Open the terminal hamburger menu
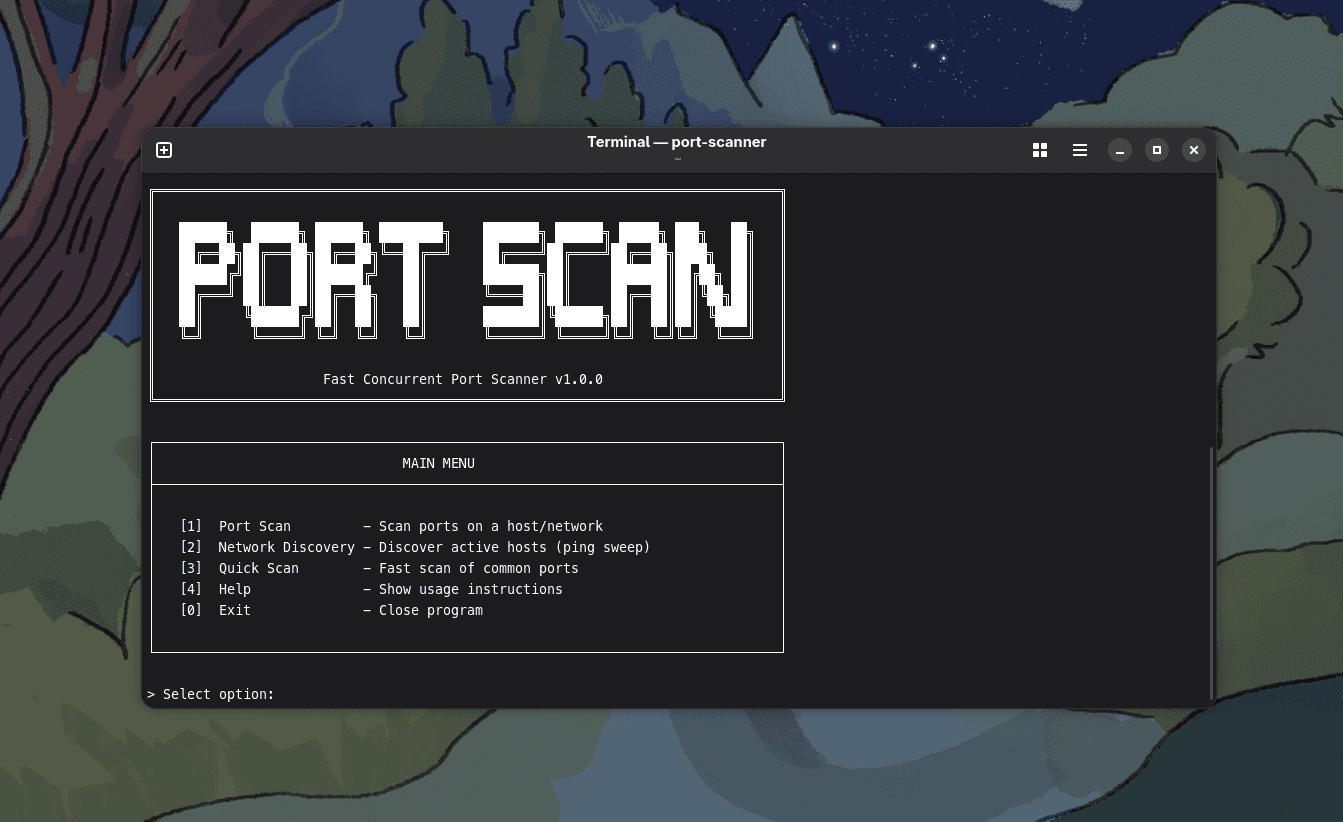1343x822 pixels. [1080, 150]
